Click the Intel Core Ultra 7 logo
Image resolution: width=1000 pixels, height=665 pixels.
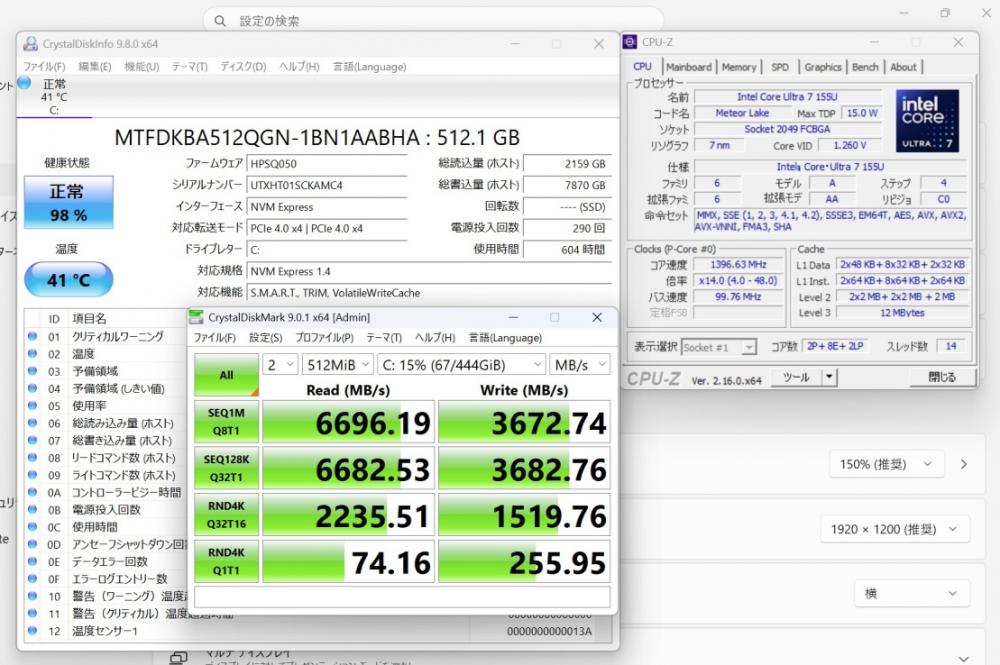pos(927,121)
